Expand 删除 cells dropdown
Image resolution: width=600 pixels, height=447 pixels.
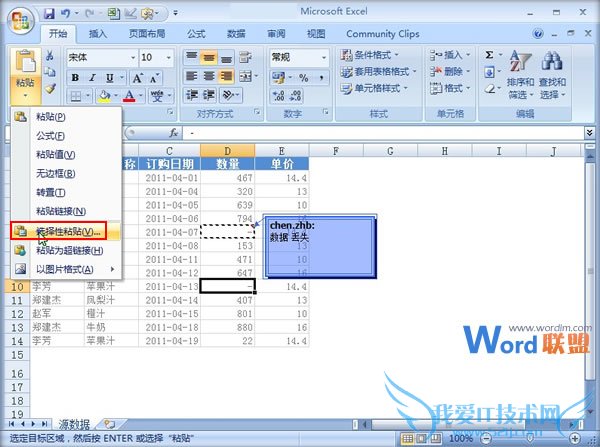point(468,72)
